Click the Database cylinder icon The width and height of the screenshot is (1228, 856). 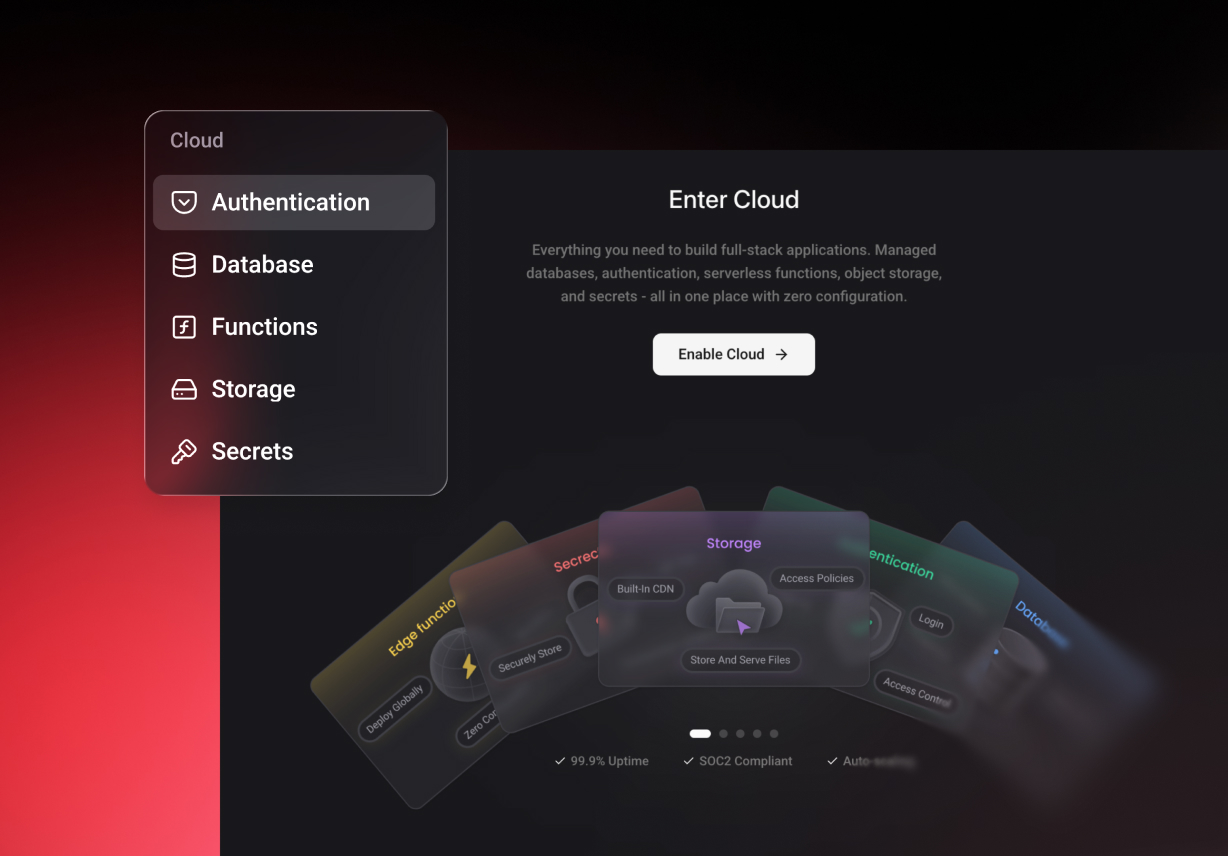pyautogui.click(x=184, y=265)
